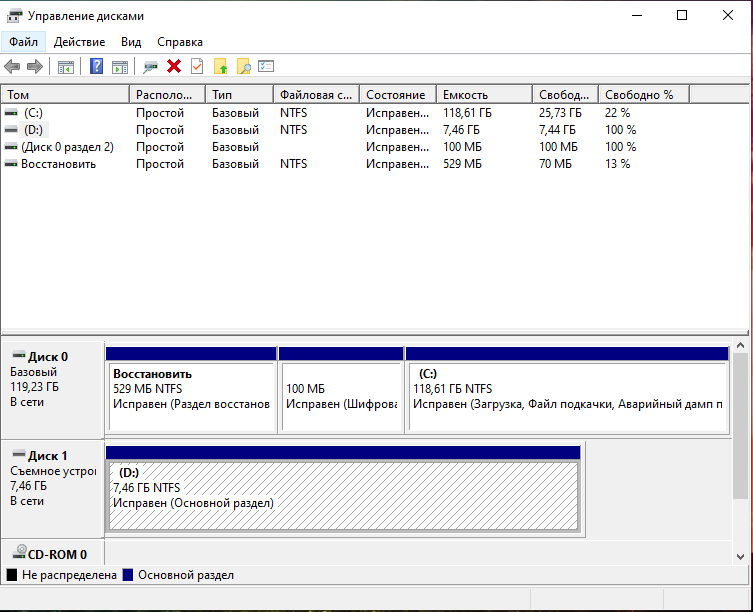Click the drive icon of the (Диск 0 раздел 2) row

(x=11, y=147)
